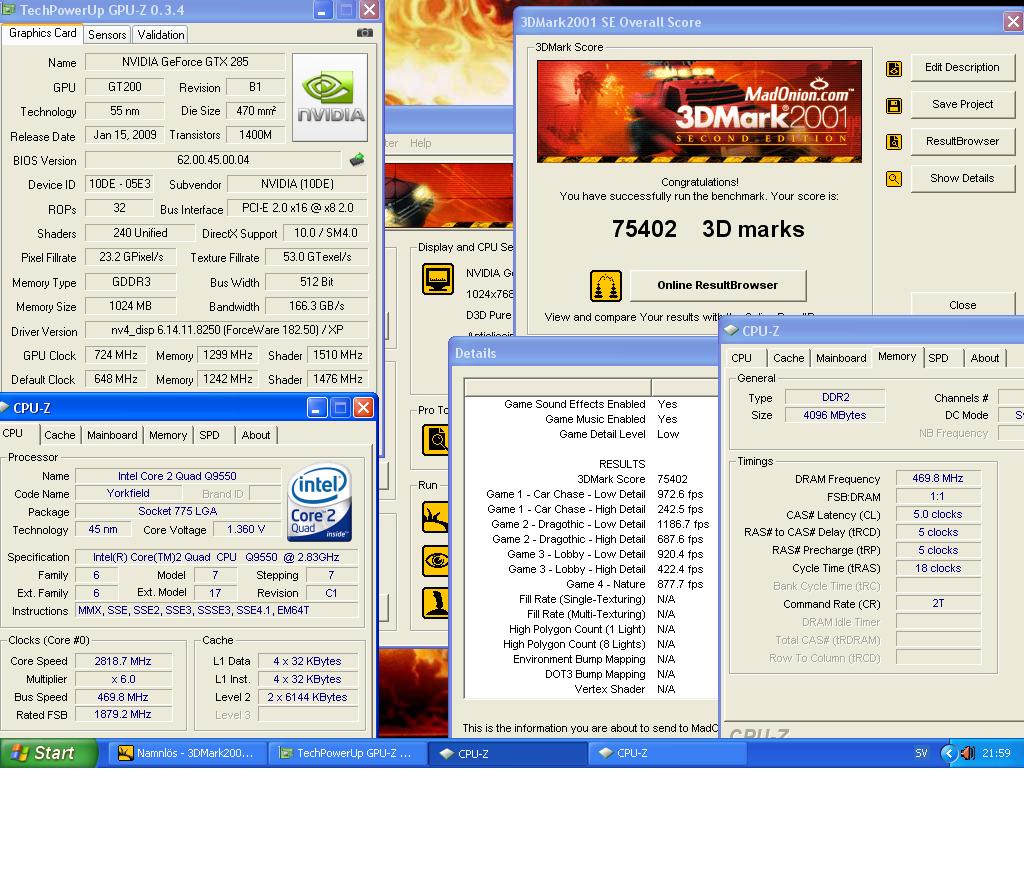The height and width of the screenshot is (880, 1024).
Task: Close the 3DMark2001 SE Overall Score dialog
Action: (x=1013, y=22)
